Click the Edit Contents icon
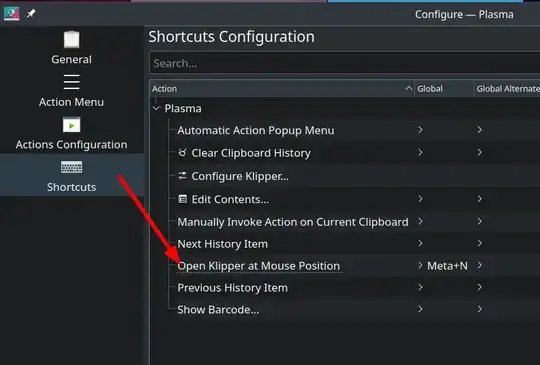 coord(182,199)
